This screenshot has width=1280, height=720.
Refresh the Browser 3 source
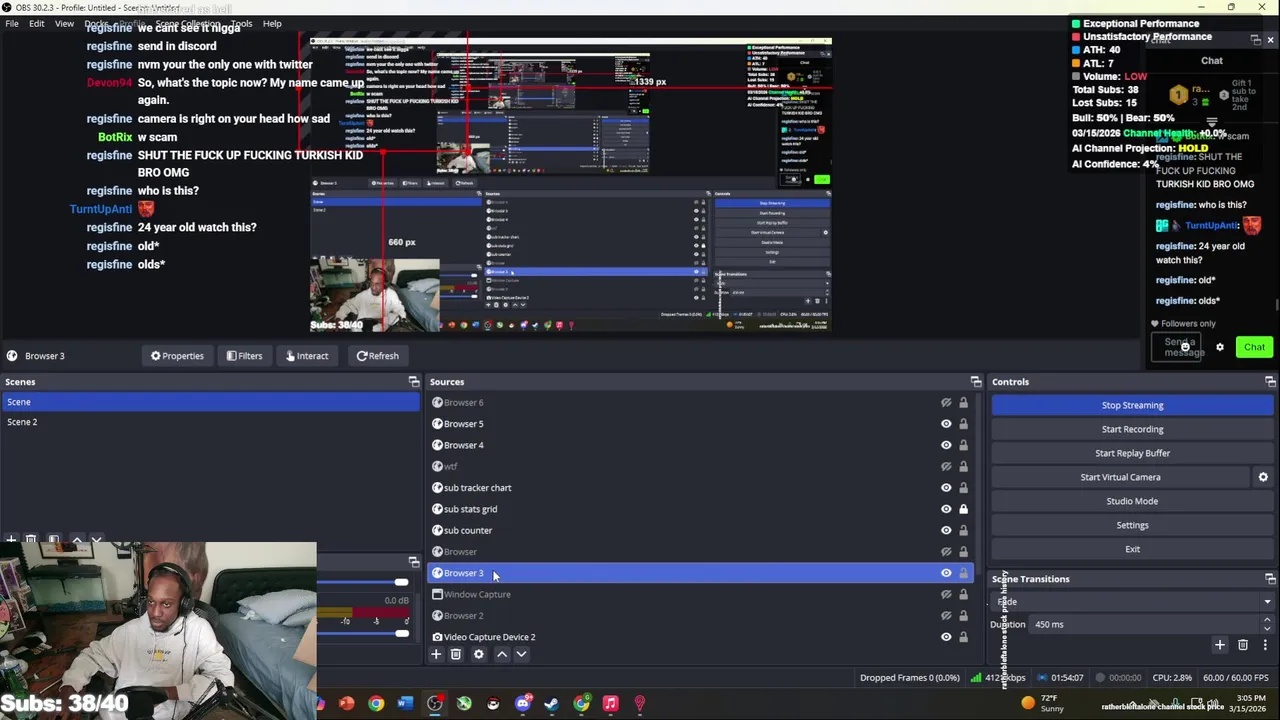(377, 356)
